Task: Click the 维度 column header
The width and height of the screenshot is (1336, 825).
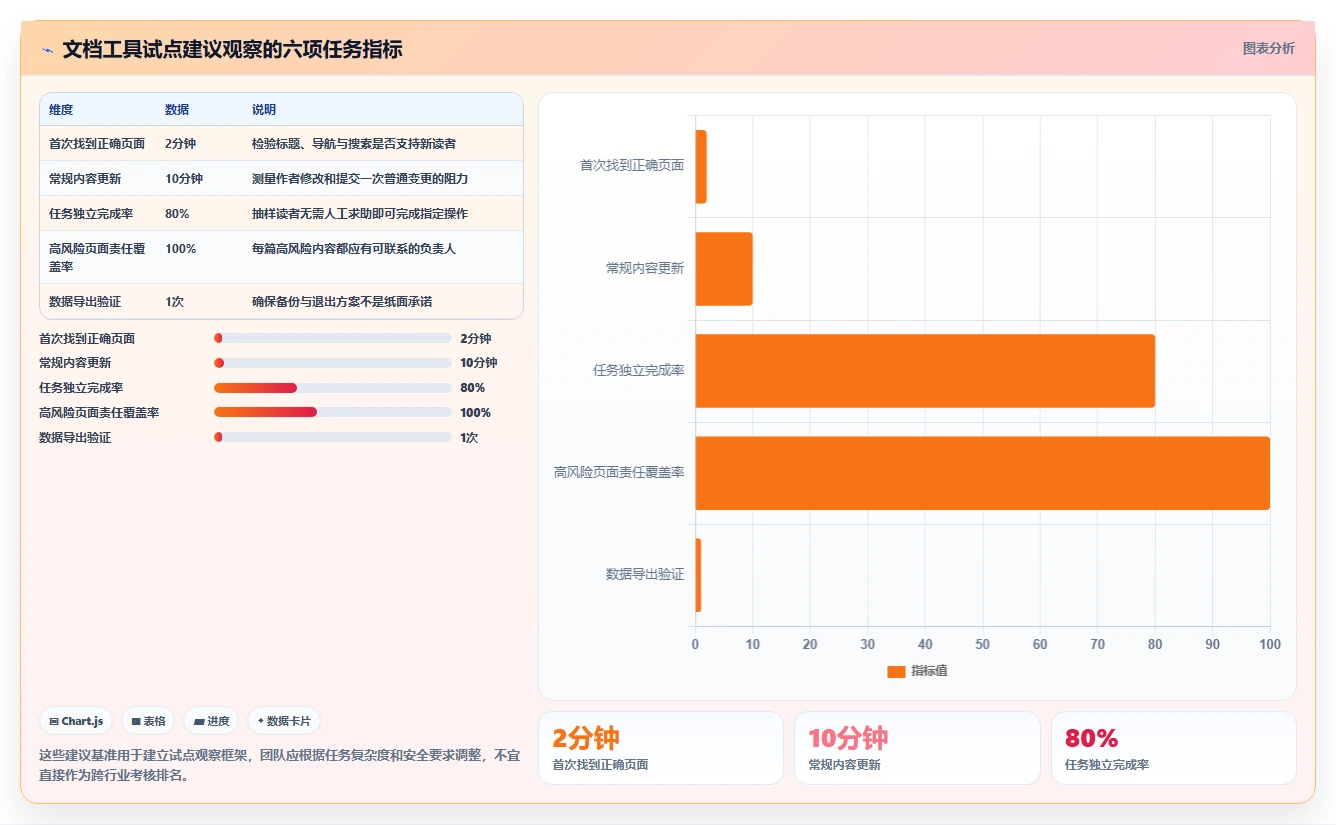Action: pos(61,109)
